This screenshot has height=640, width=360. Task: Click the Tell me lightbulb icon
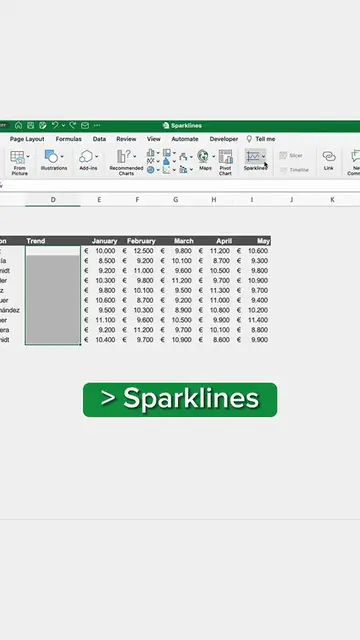[249, 139]
